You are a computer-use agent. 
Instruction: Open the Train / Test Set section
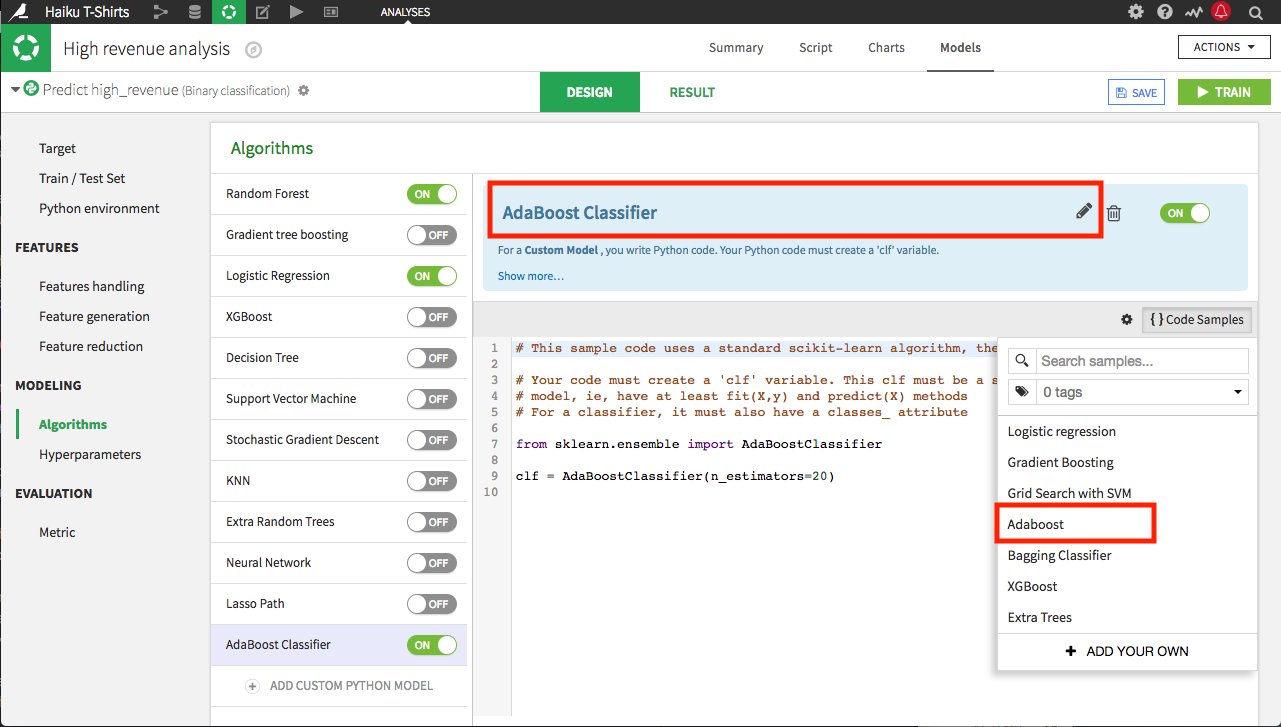82,178
